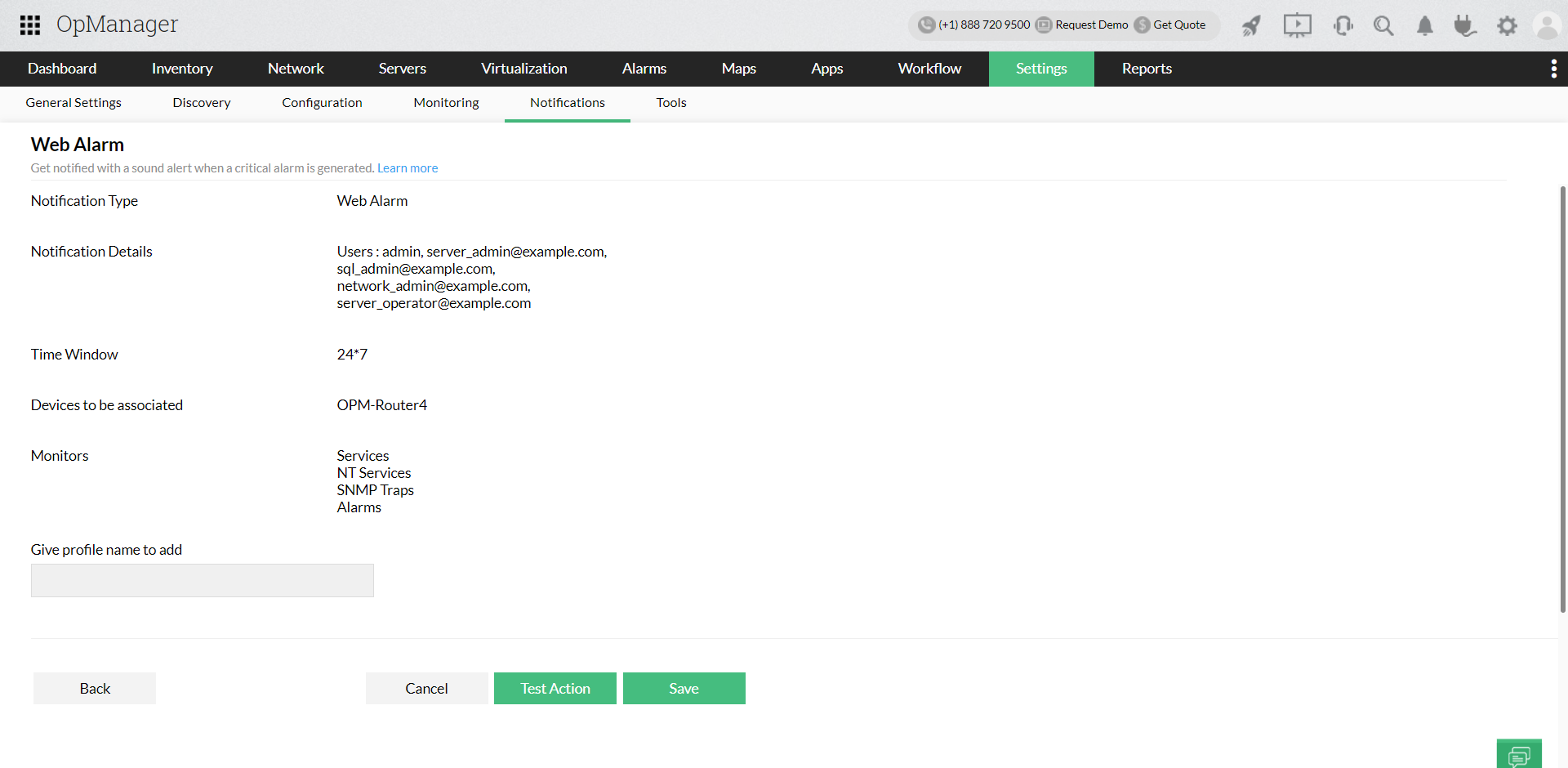Click the 'OPM-Router4' device value
This screenshot has width=1568, height=768.
[382, 405]
